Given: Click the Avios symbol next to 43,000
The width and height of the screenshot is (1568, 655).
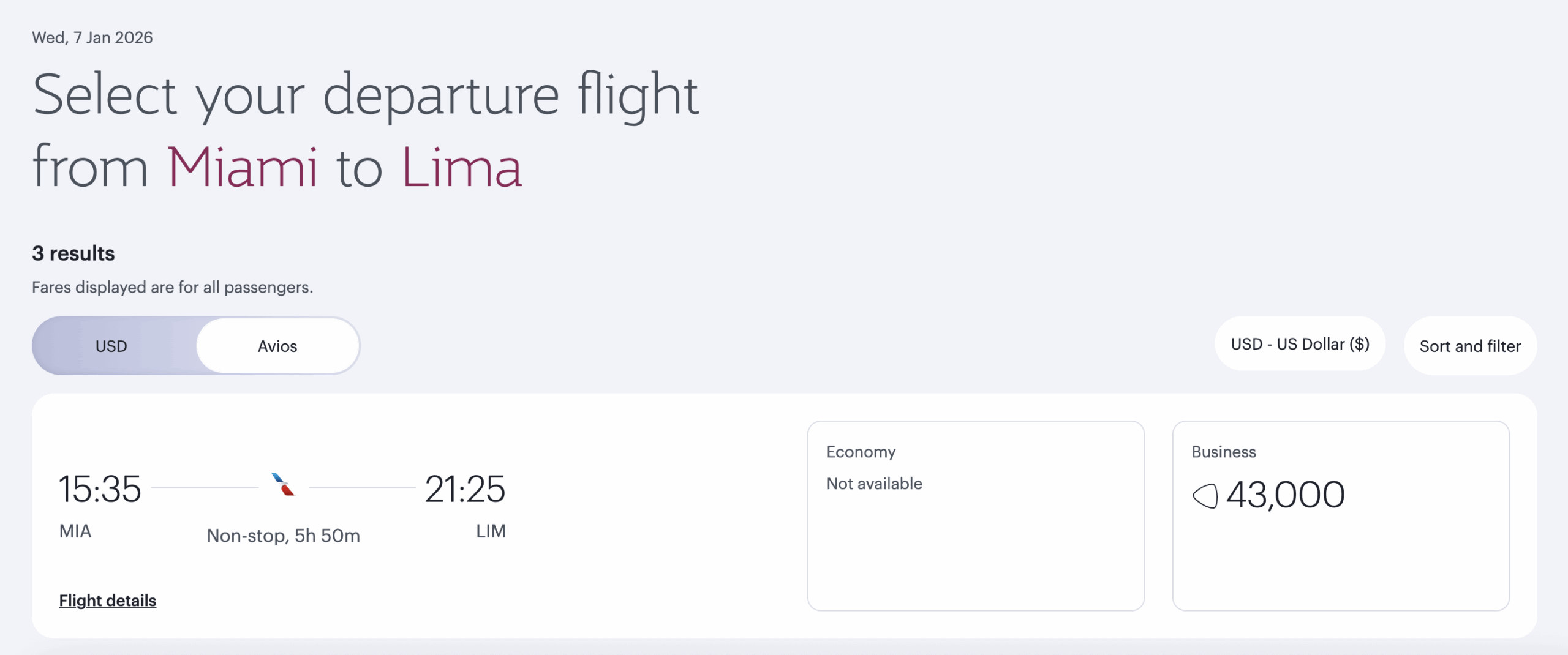Looking at the screenshot, I should (x=1205, y=495).
